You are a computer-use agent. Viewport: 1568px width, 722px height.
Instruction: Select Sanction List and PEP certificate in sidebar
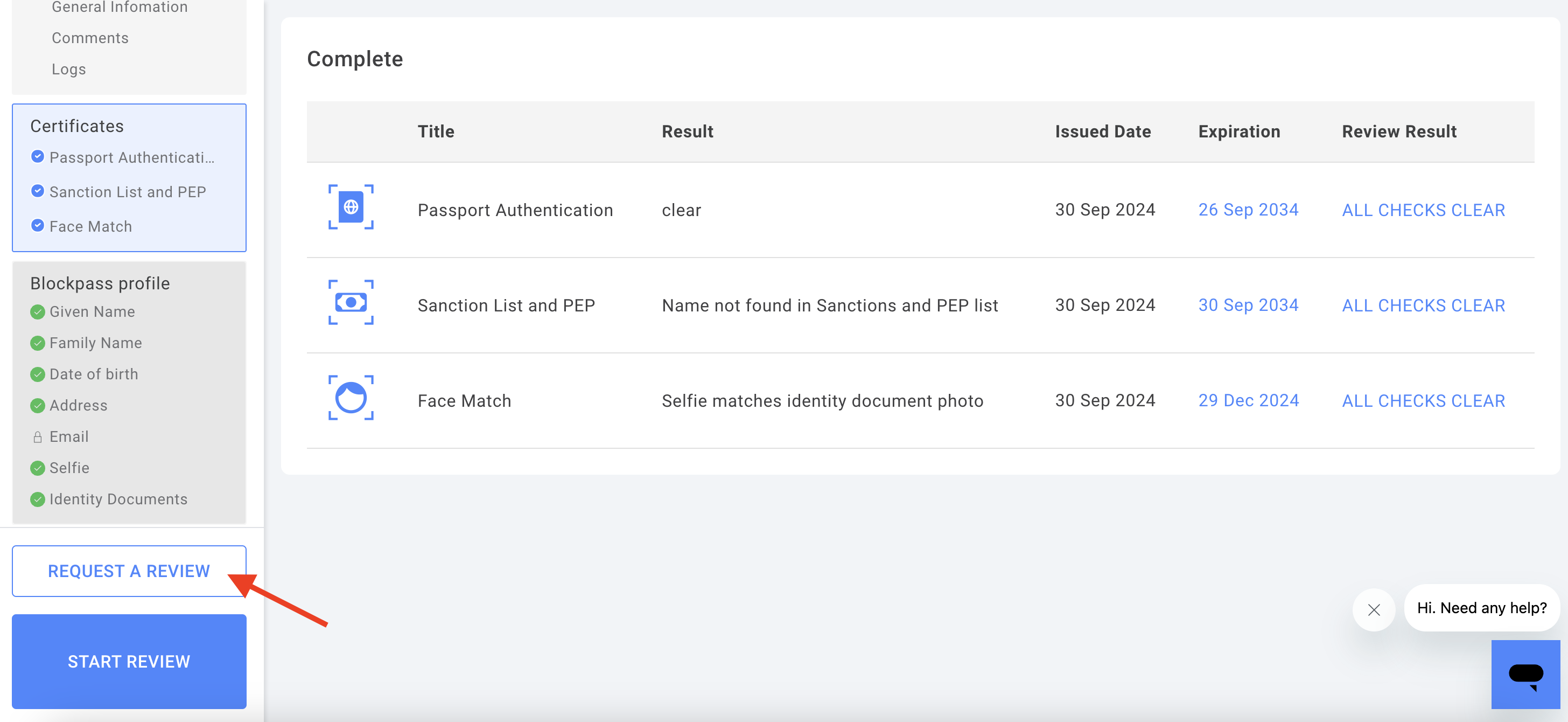pyautogui.click(x=128, y=192)
